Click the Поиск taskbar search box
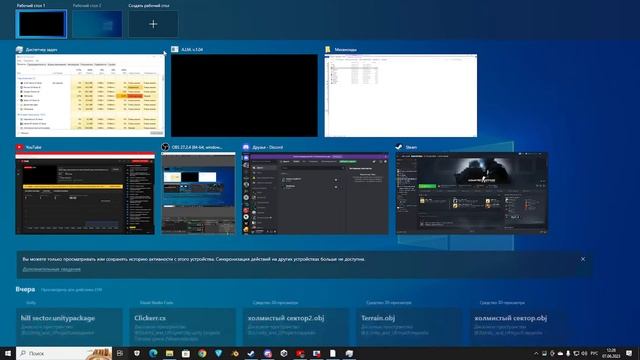 [x=64, y=353]
